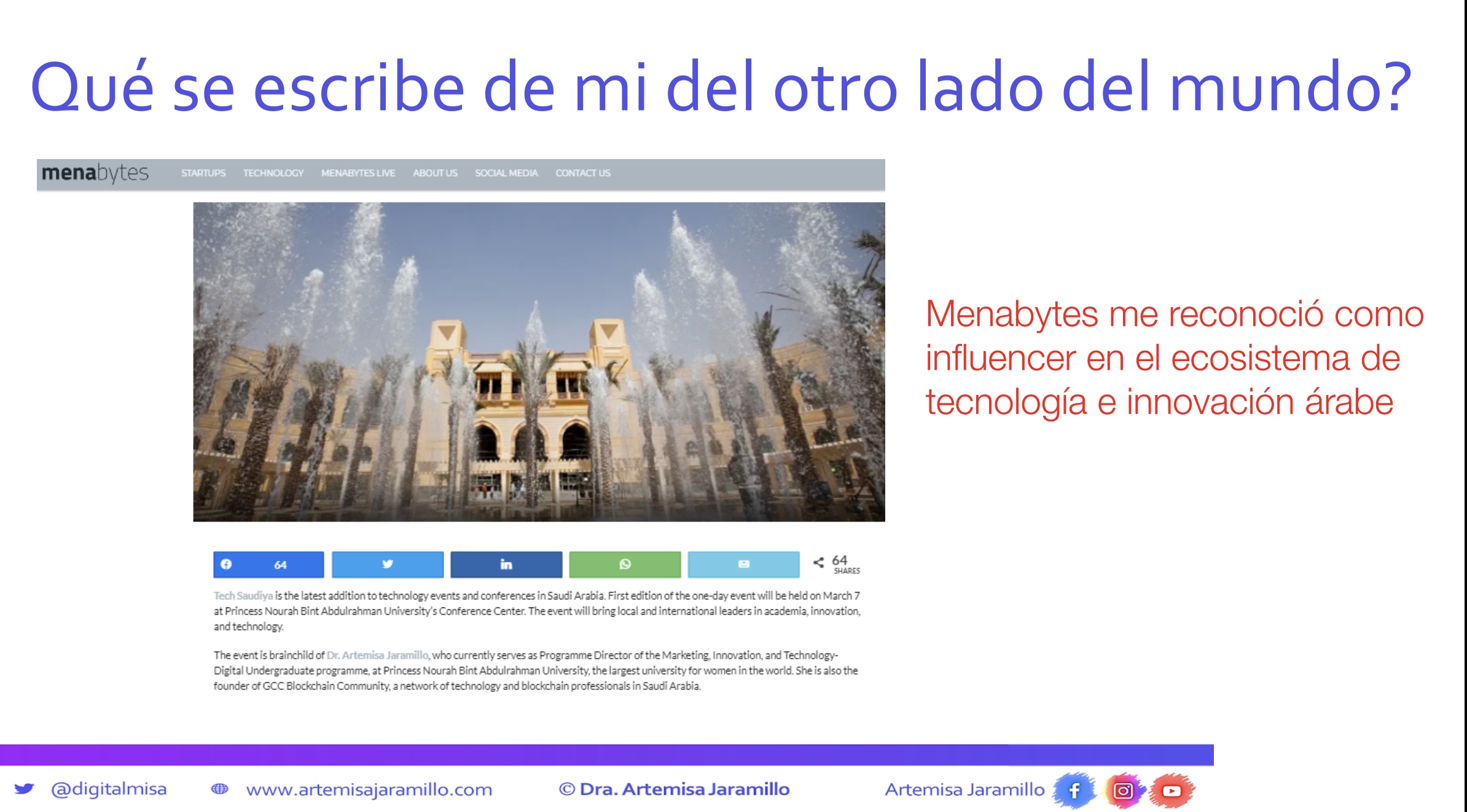Click the YouTube icon in footer

click(x=1172, y=791)
